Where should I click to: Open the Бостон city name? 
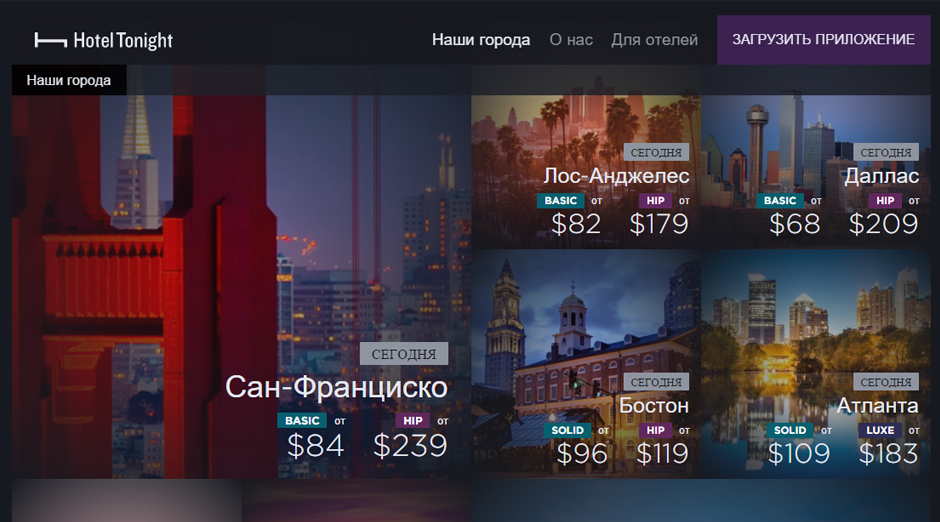point(653,406)
